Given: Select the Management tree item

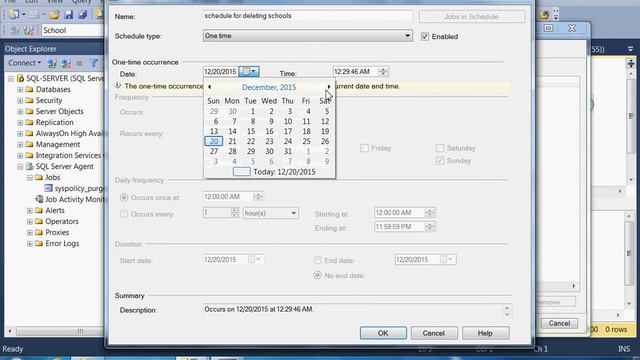Looking at the screenshot, I should coord(58,144).
